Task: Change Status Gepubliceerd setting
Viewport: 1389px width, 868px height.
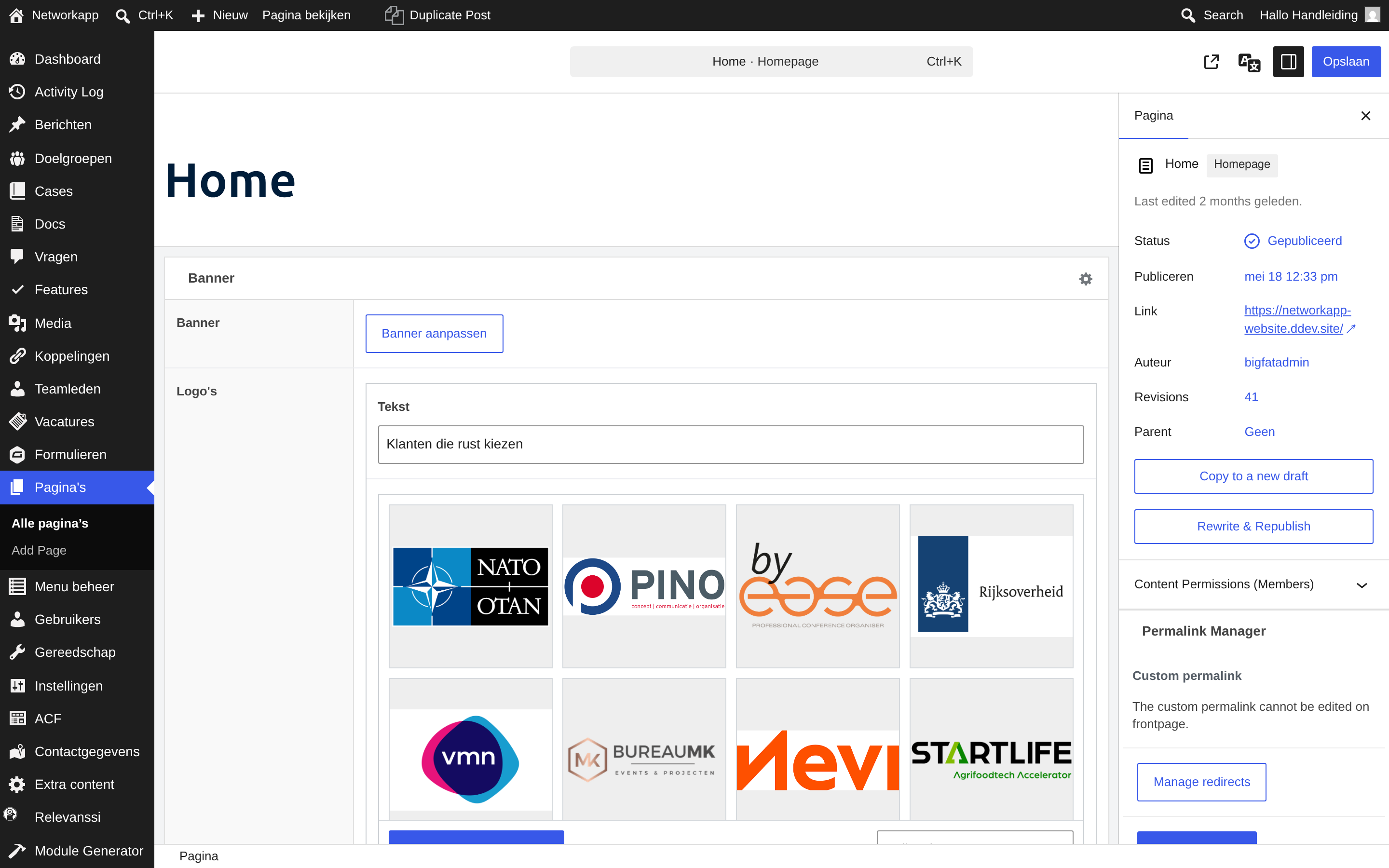Action: (x=1293, y=241)
